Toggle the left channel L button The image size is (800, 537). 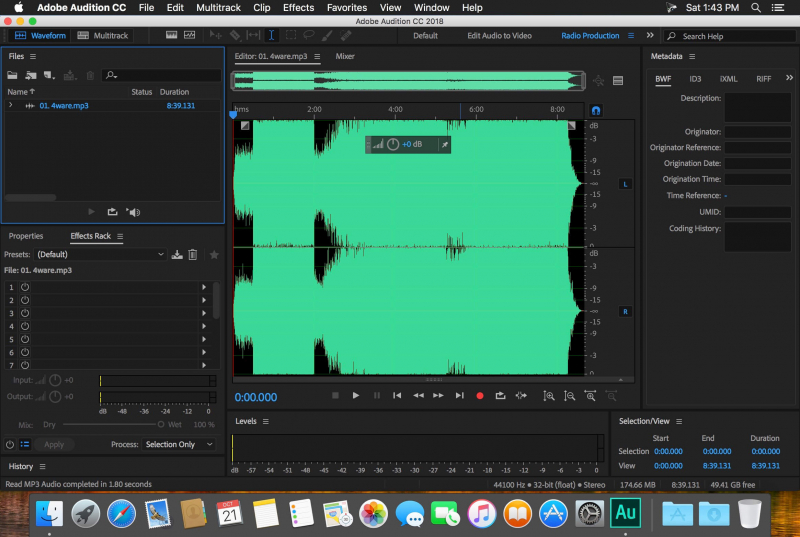pyautogui.click(x=625, y=184)
